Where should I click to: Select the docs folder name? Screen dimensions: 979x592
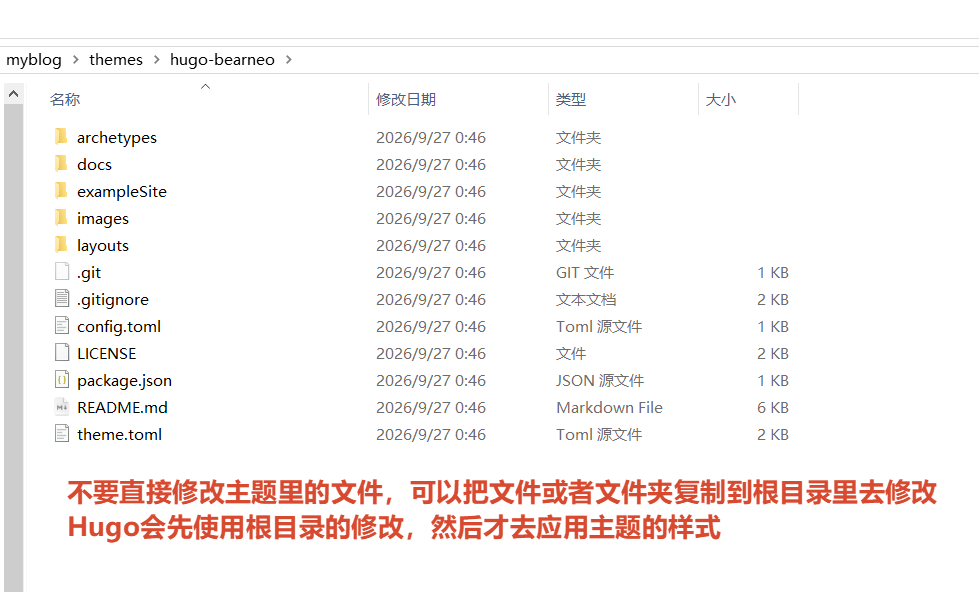94,164
